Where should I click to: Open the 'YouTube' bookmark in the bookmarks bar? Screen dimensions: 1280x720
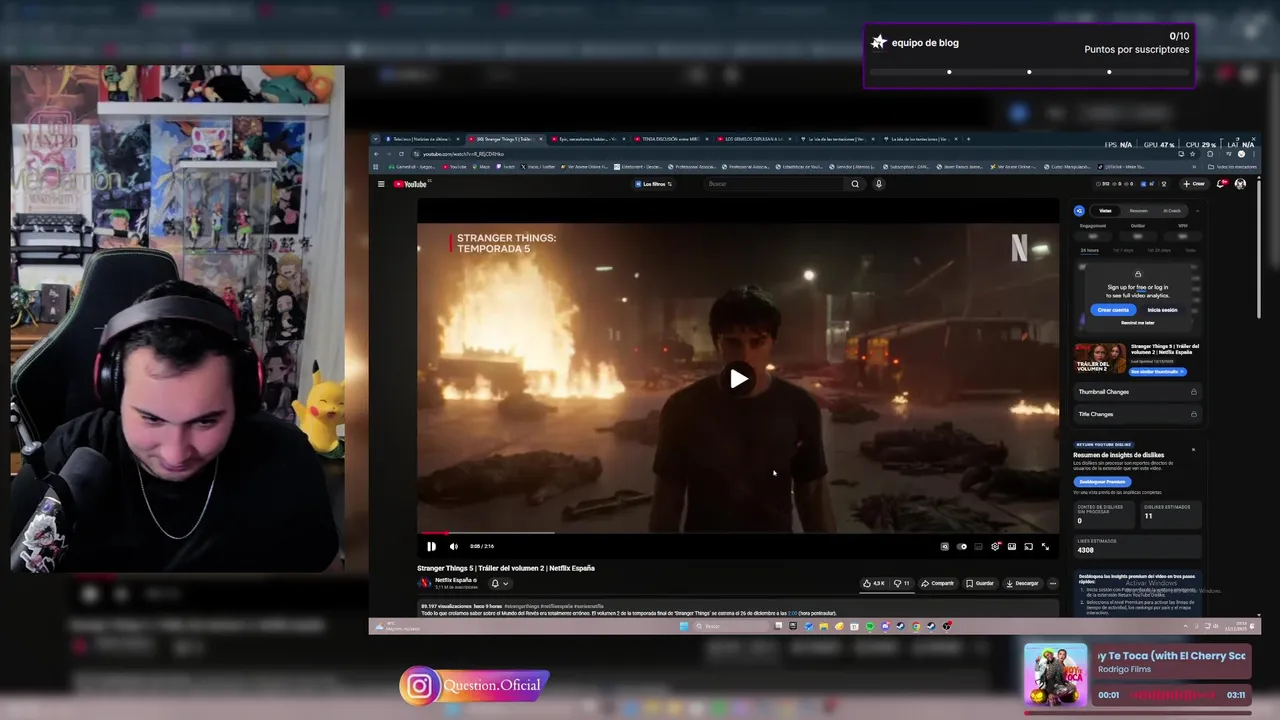click(x=455, y=167)
